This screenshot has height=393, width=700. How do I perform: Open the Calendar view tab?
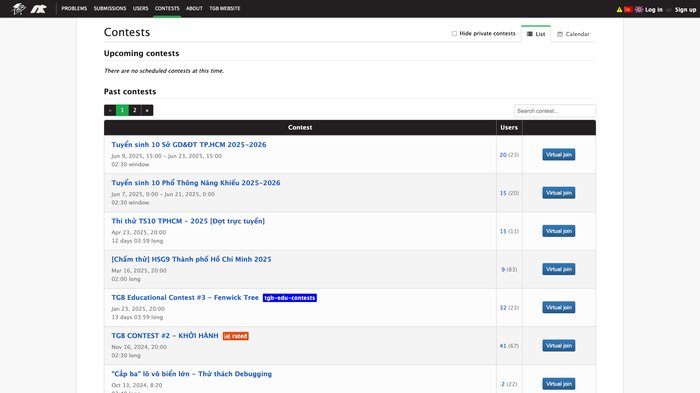click(x=573, y=34)
